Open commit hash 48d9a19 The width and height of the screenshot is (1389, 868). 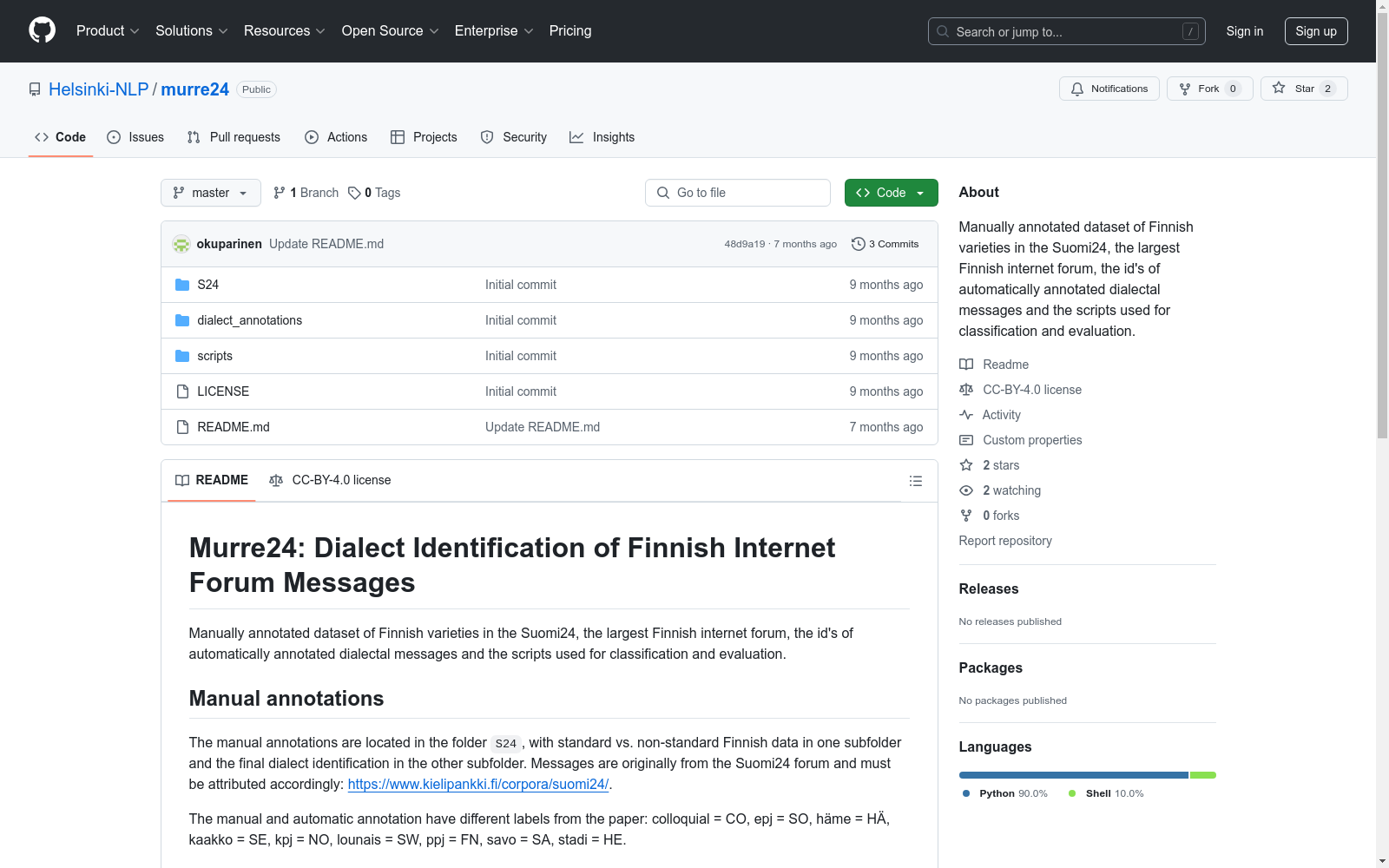click(745, 244)
